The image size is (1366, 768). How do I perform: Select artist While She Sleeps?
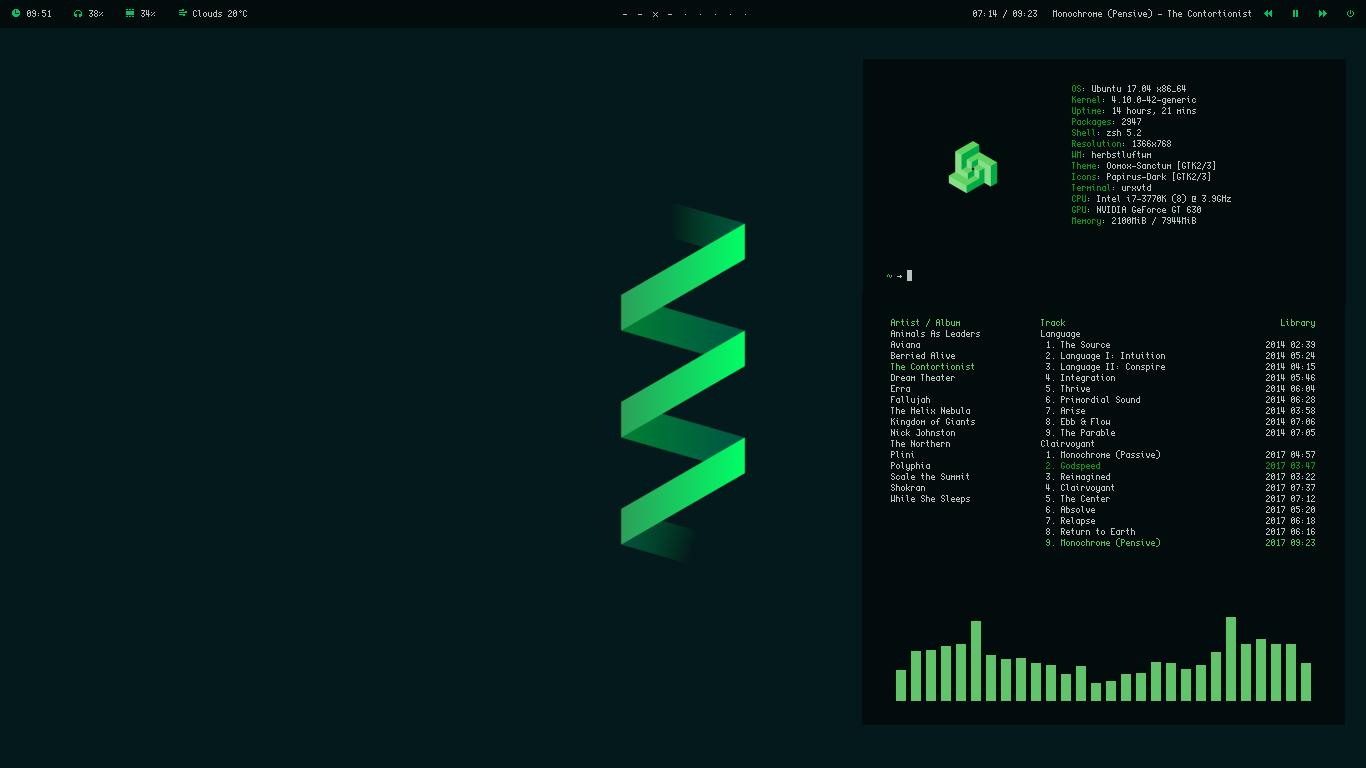pos(930,499)
